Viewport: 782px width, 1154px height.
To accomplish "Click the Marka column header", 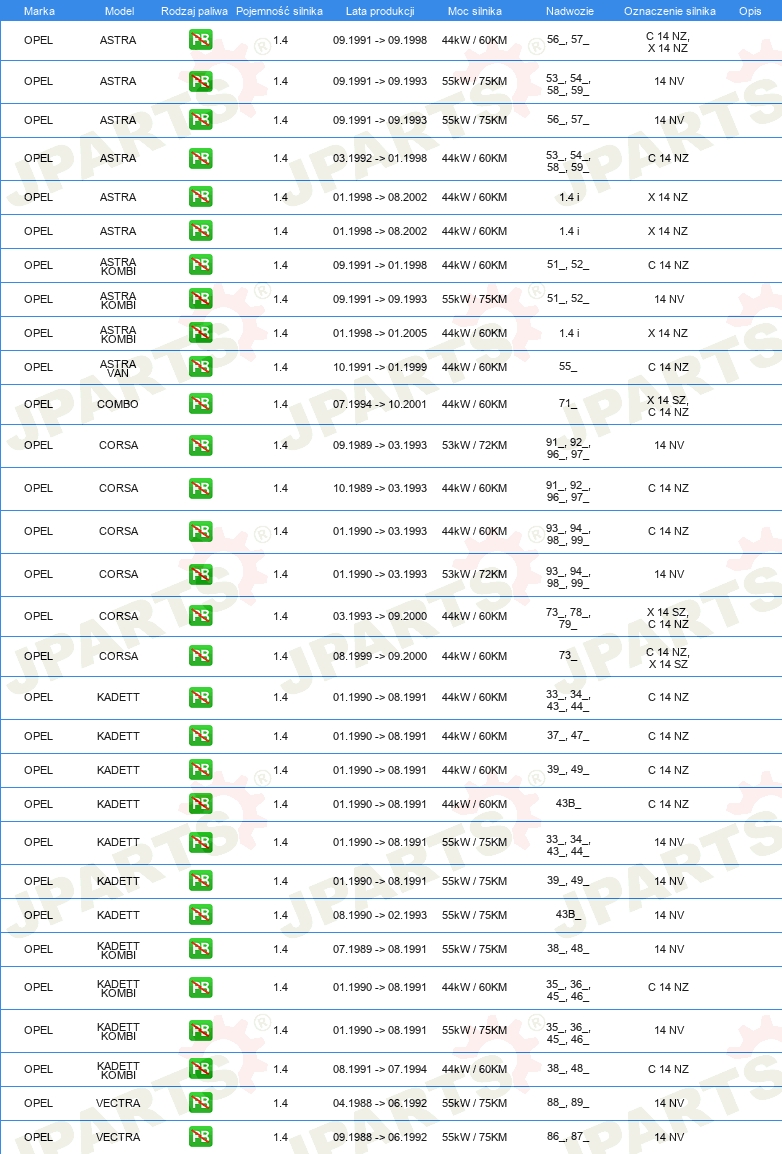I will [x=39, y=11].
